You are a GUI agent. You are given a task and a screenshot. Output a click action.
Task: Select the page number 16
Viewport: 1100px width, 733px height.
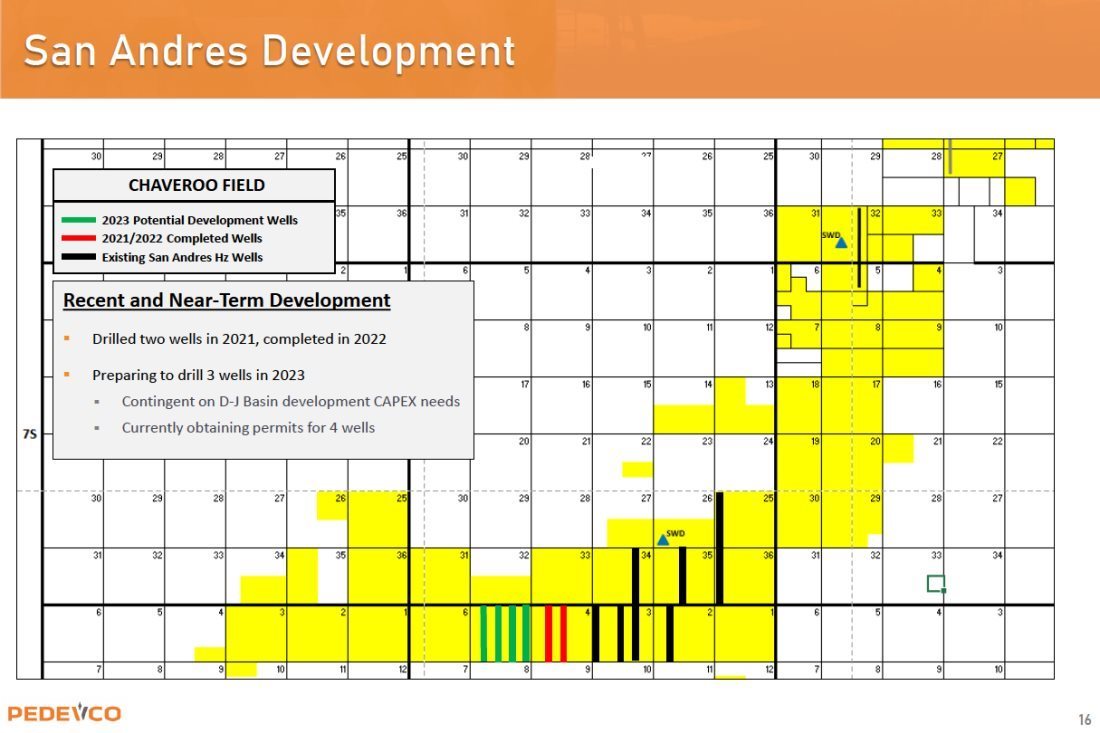(x=1085, y=720)
